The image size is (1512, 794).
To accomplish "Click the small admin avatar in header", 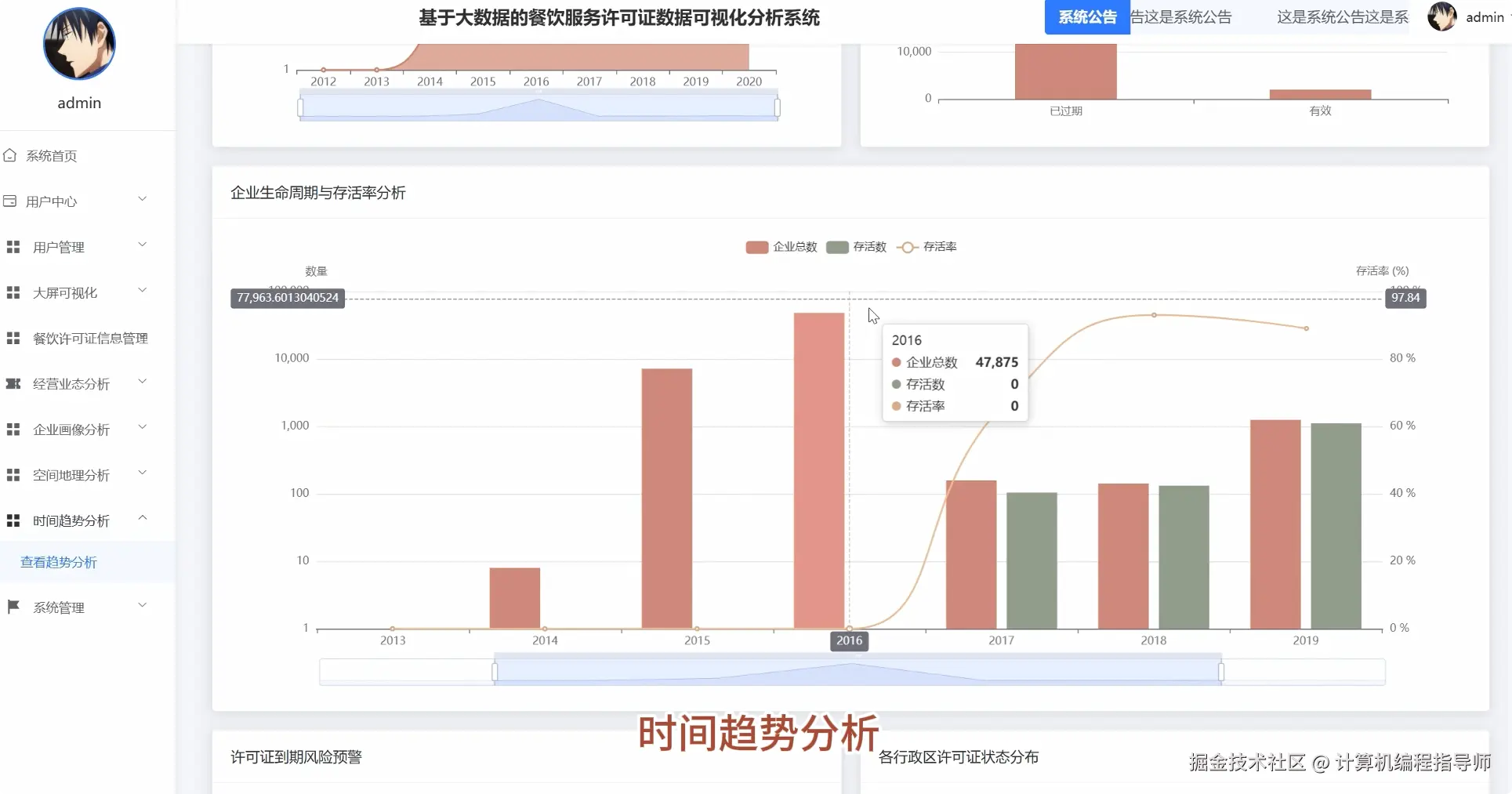I will click(1442, 16).
